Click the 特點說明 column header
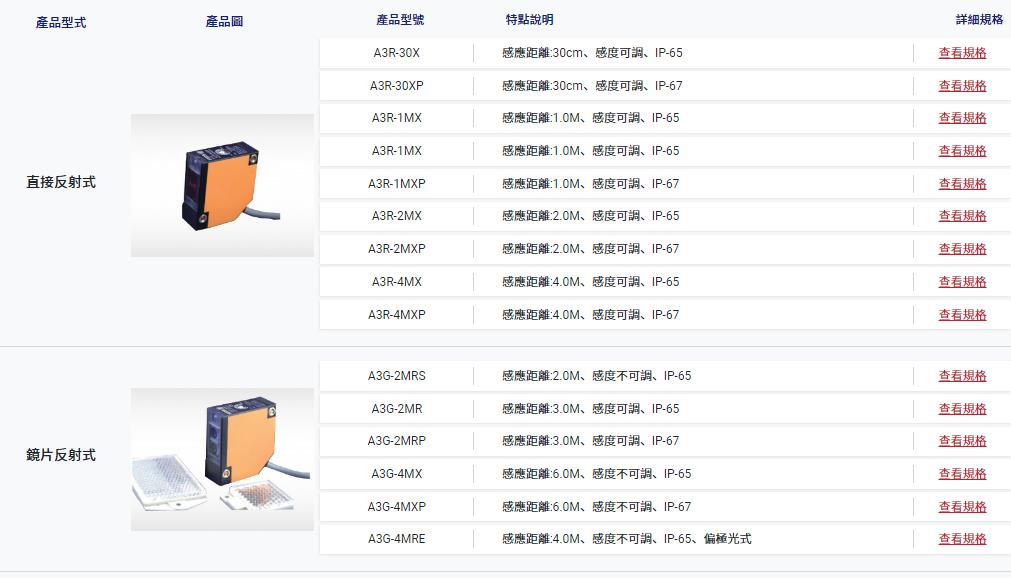This screenshot has height=578, width=1011. pyautogui.click(x=529, y=20)
